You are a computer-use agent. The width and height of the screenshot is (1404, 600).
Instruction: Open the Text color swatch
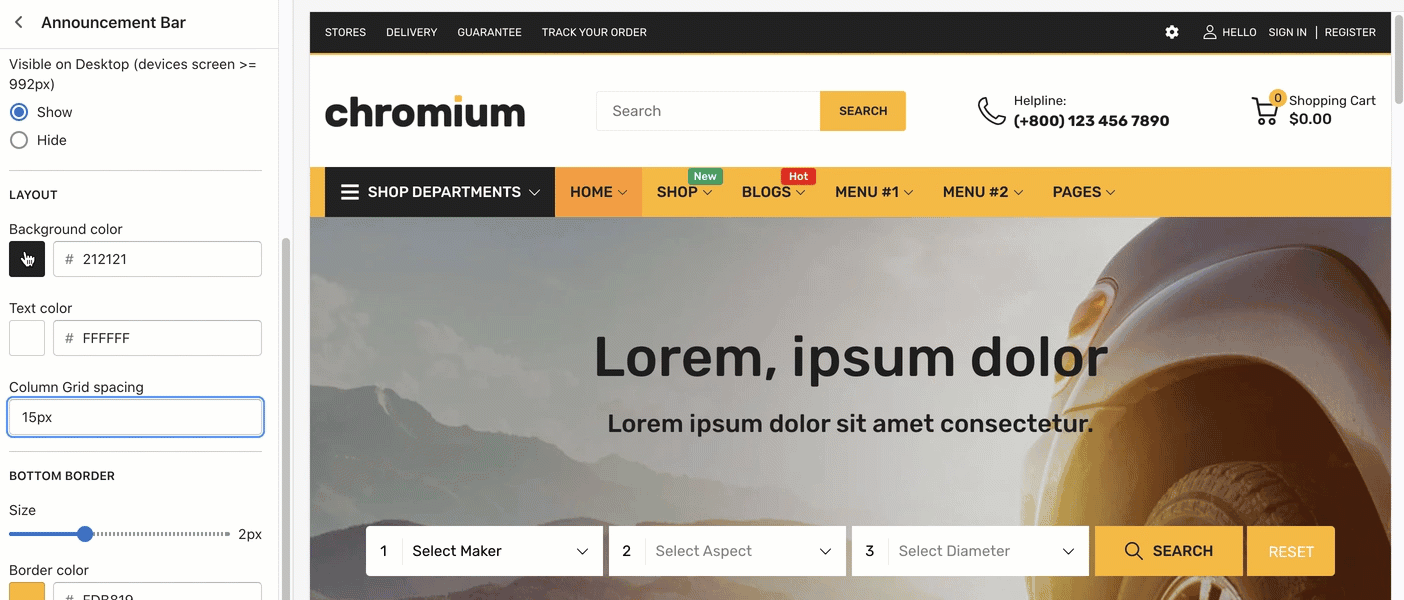pyautogui.click(x=27, y=338)
